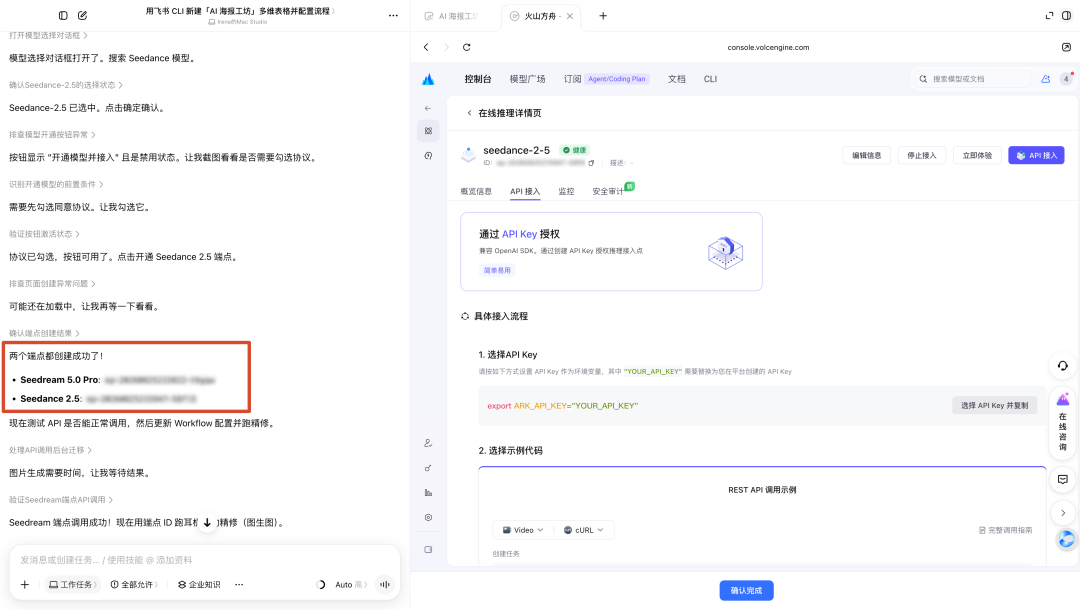
Task: Click the headset support floating icon
Action: [x=1063, y=366]
